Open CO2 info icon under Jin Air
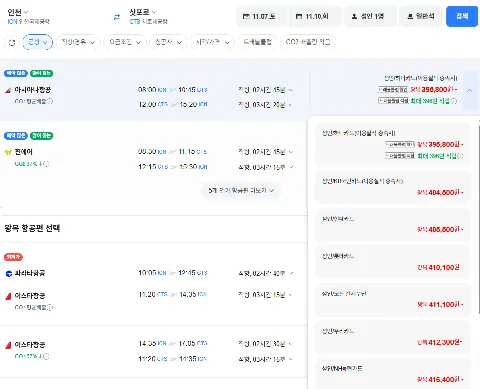Image resolution: width=480 pixels, height=389 pixels. coord(46,164)
